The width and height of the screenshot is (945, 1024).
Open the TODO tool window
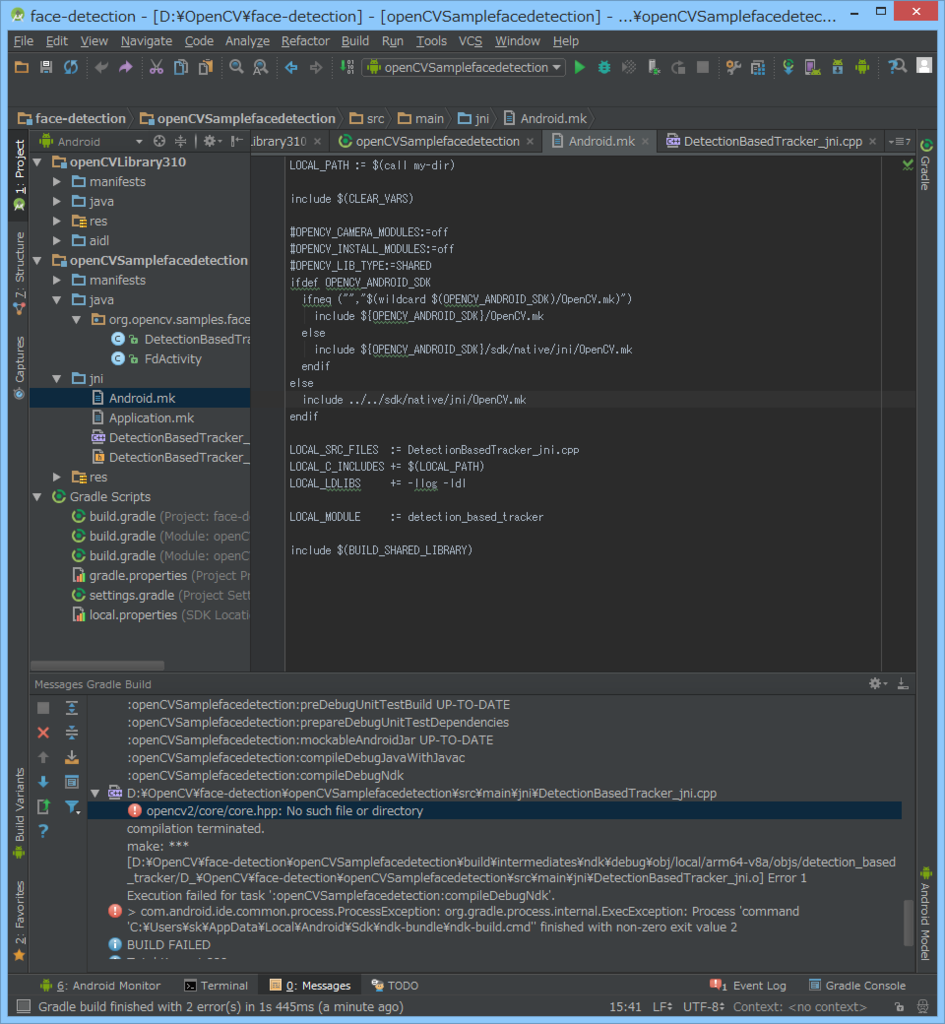point(395,985)
